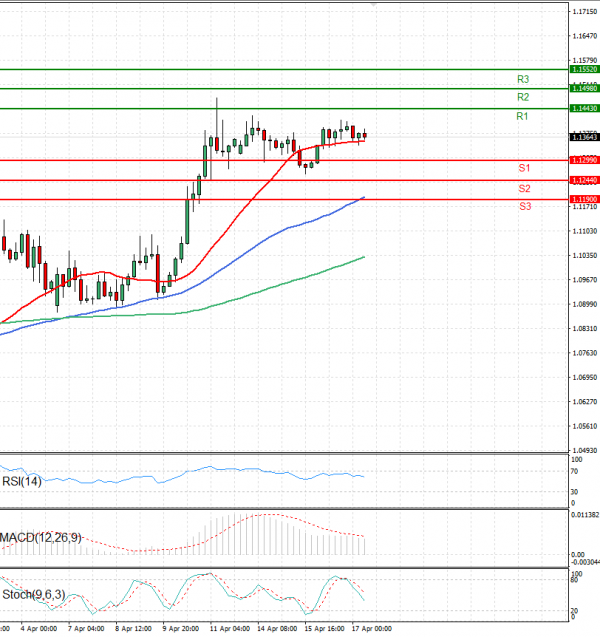Select the 1.14430 price tag
Screen dimensions: 600x637
tap(583, 108)
